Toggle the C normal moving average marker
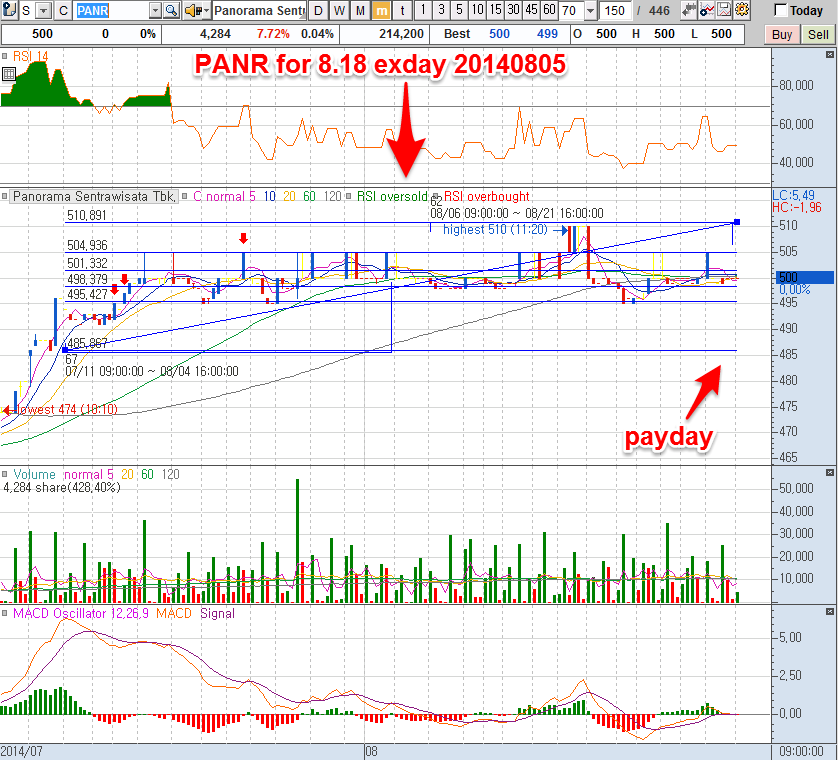This screenshot has width=838, height=760. (184, 197)
